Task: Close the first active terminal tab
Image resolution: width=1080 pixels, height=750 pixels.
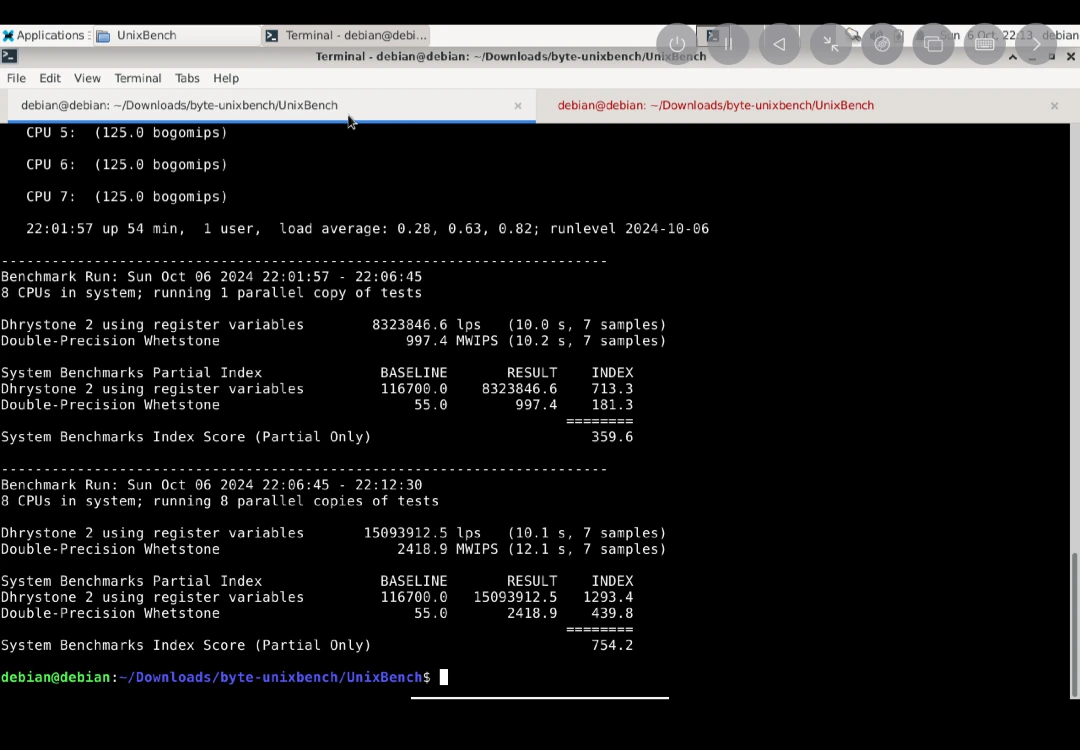Action: pyautogui.click(x=518, y=106)
